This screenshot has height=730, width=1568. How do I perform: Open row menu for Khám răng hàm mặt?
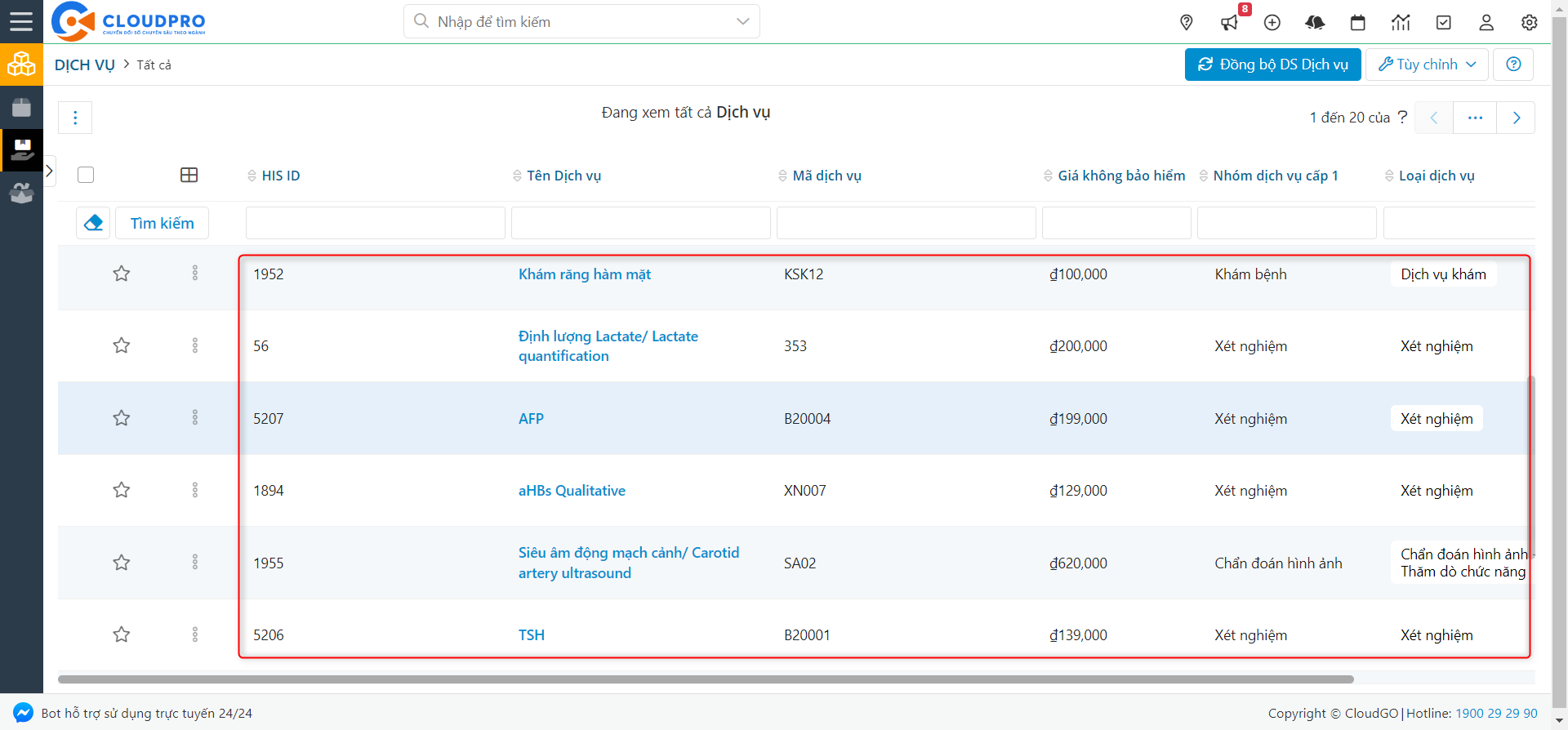point(195,273)
